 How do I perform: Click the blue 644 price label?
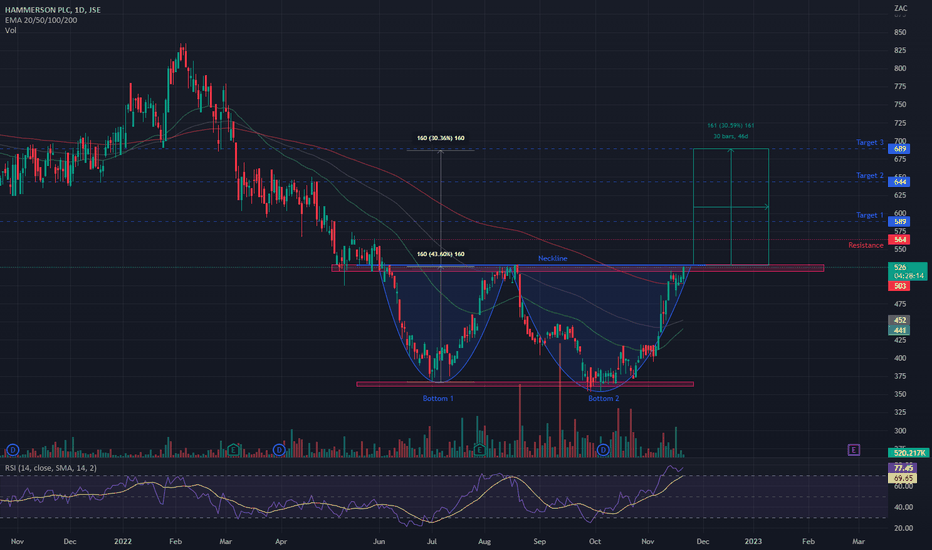click(x=899, y=182)
